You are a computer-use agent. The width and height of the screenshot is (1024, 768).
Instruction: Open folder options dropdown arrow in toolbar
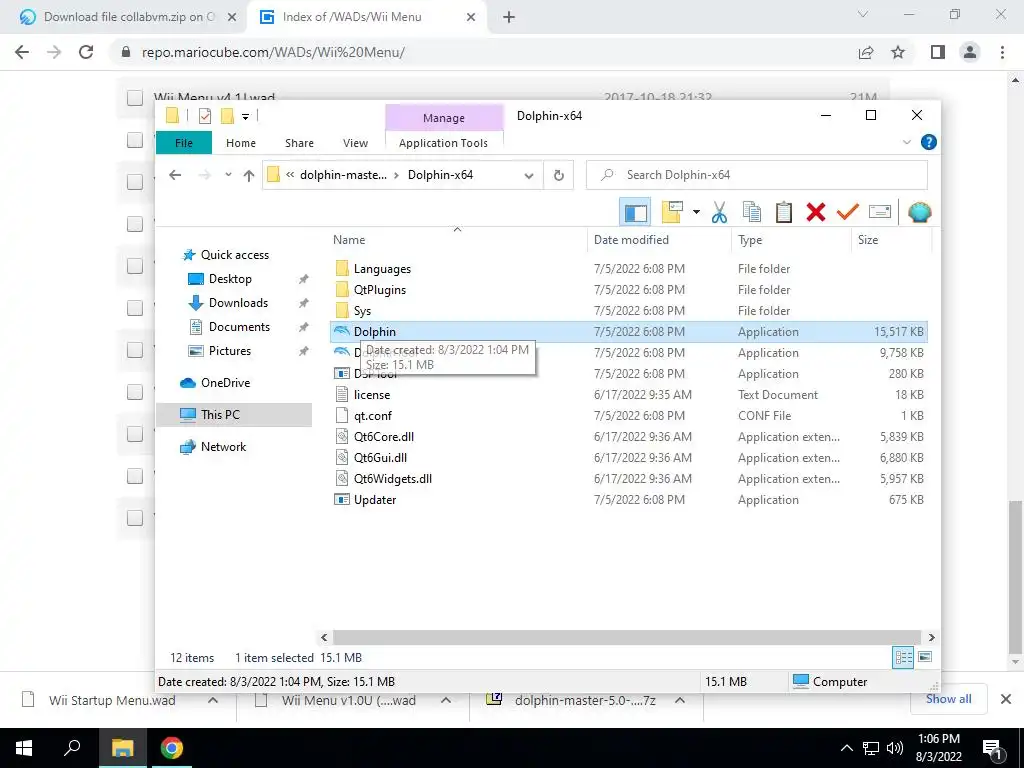pyautogui.click(x=696, y=212)
